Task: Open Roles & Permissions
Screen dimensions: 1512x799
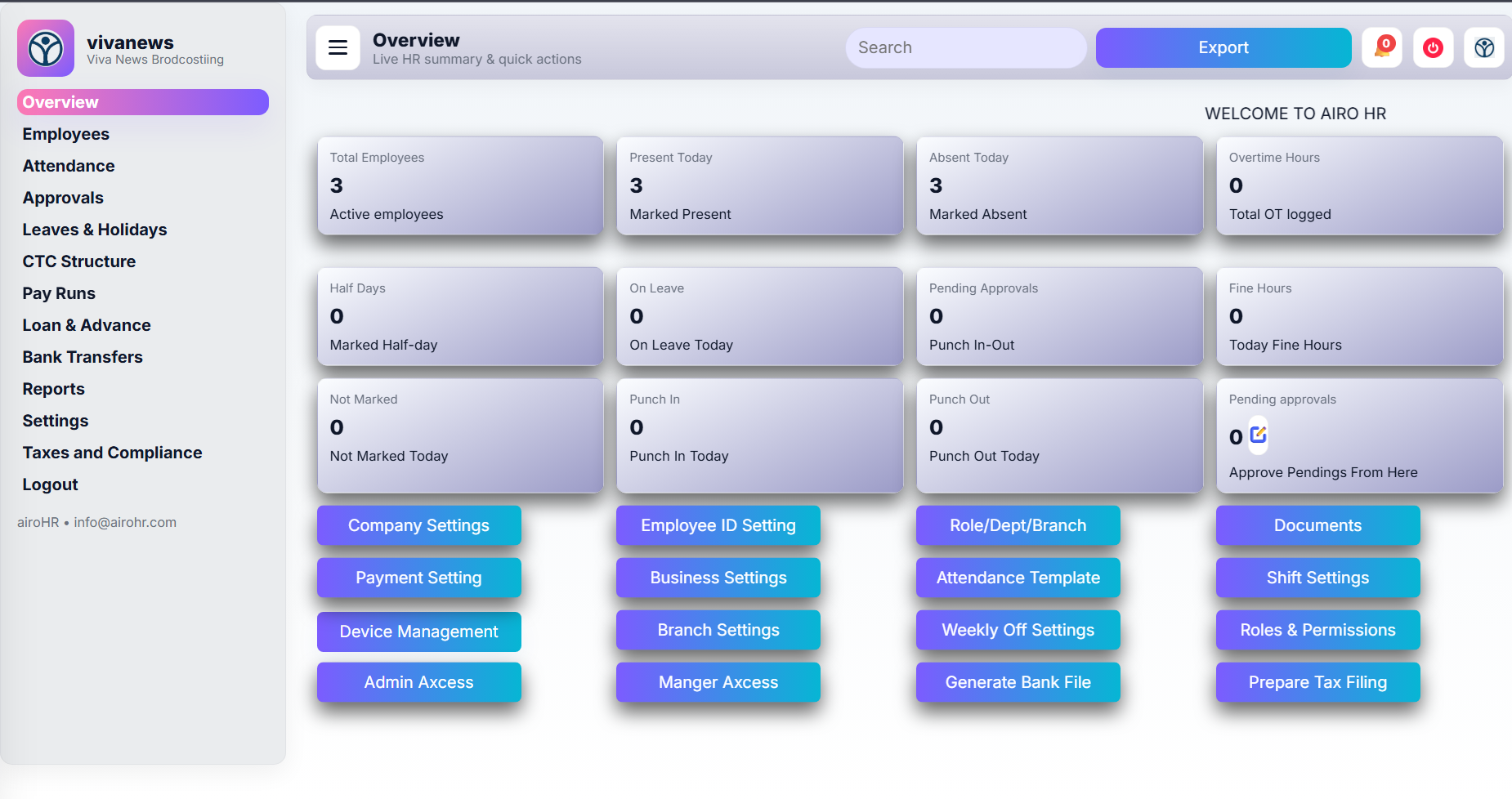Action: (1317, 630)
